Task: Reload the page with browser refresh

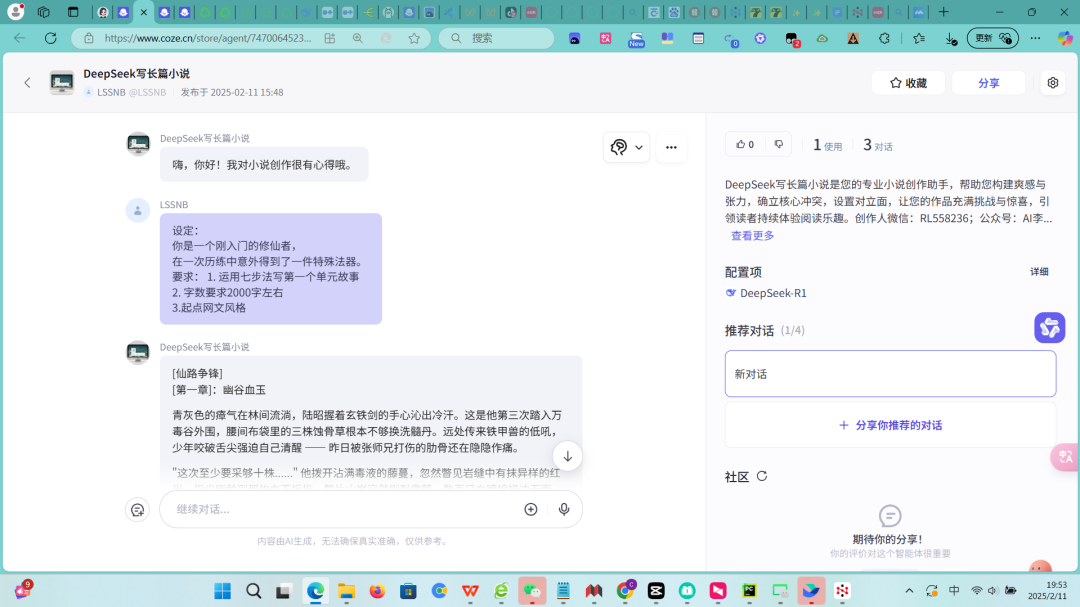Action: [x=50, y=38]
